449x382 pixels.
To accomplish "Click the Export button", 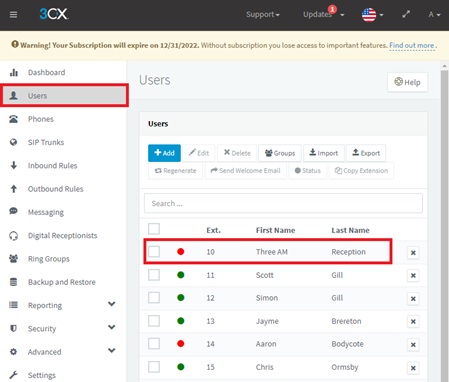I will (x=366, y=153).
